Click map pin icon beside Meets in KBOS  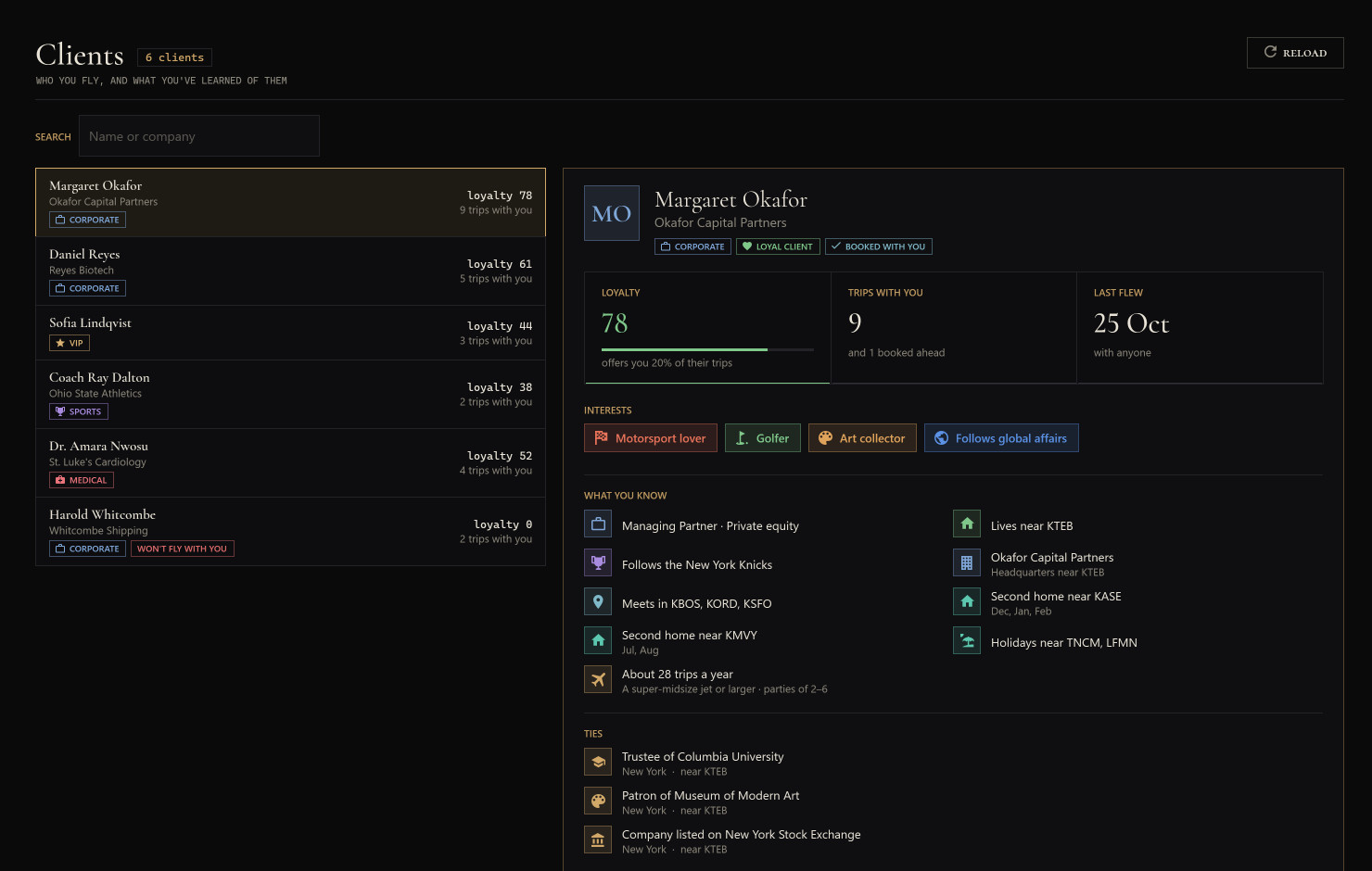click(x=598, y=602)
